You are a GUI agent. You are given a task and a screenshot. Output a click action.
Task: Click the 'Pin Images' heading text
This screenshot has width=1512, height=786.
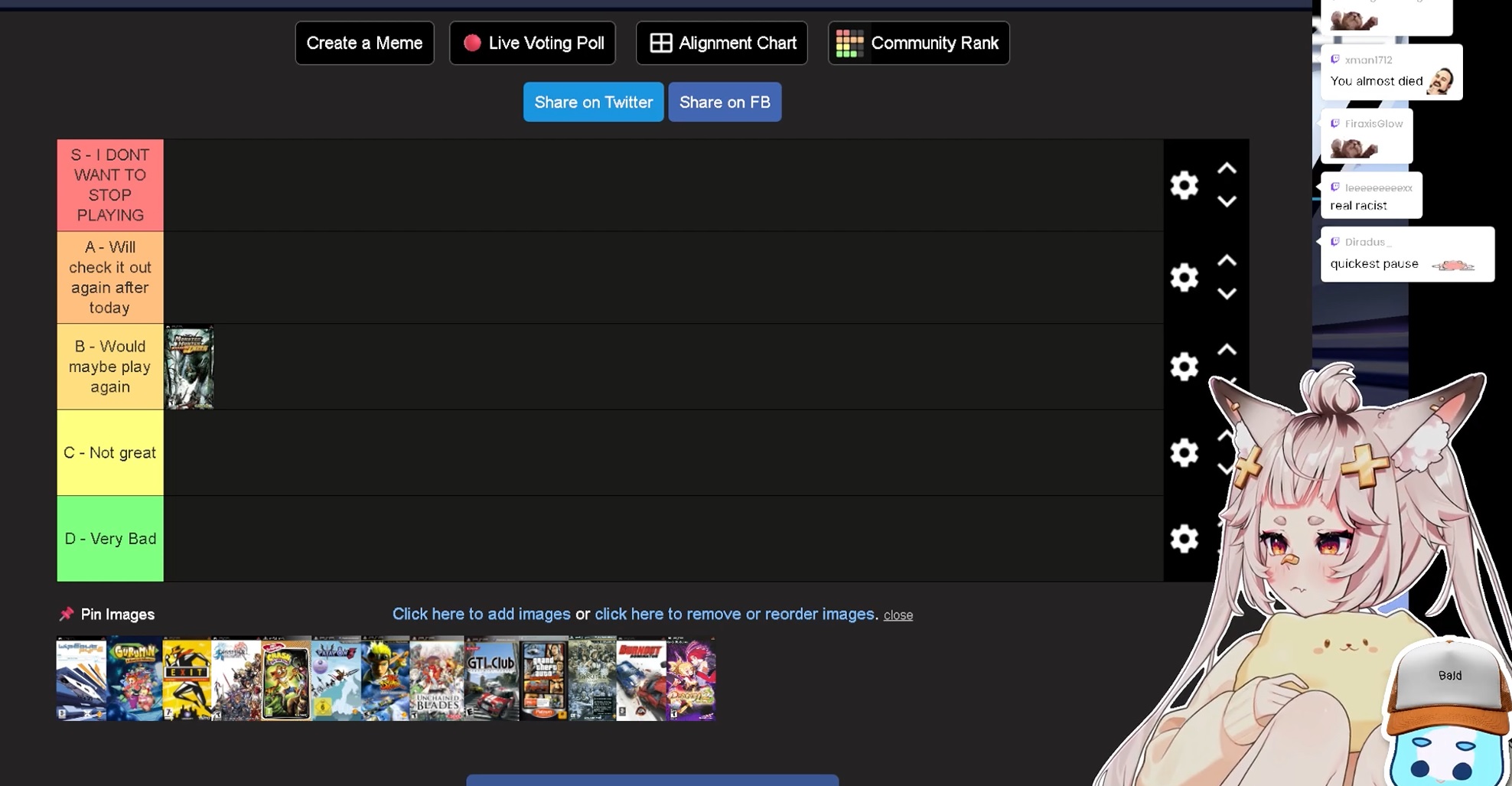[x=118, y=615]
